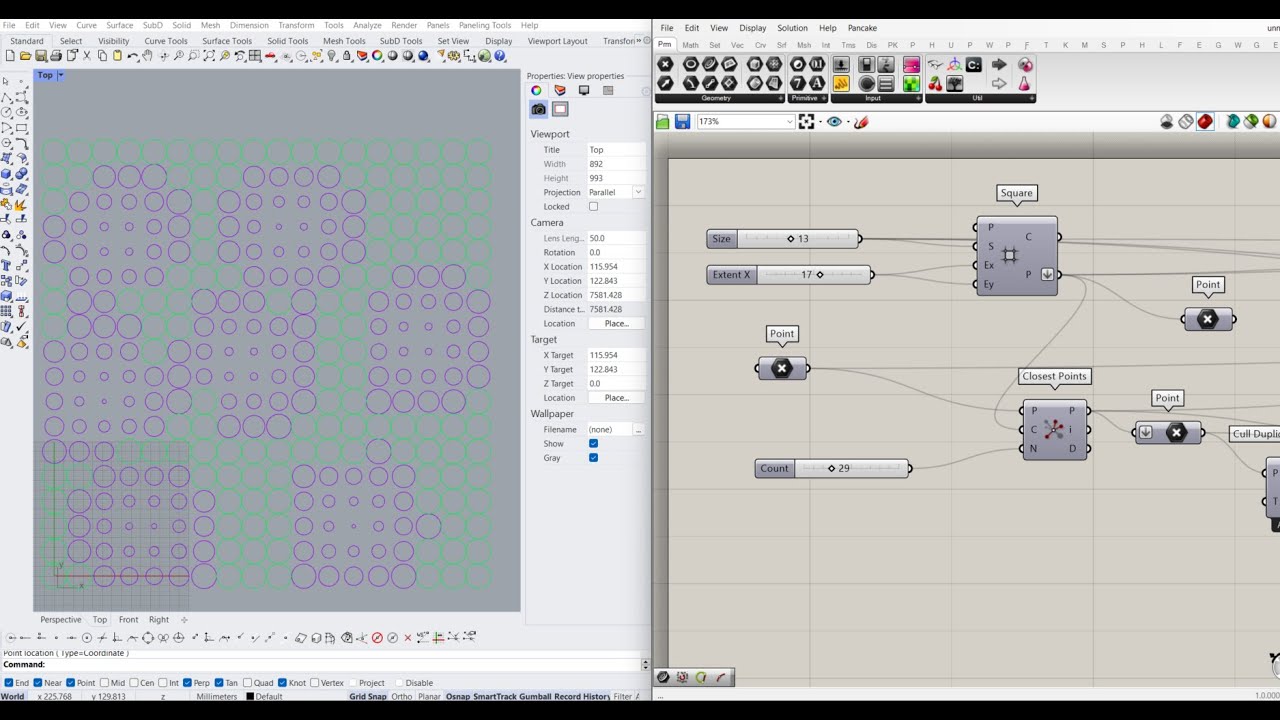Select the red shaded preview mode icon
The image size is (1280, 720).
1205,122
